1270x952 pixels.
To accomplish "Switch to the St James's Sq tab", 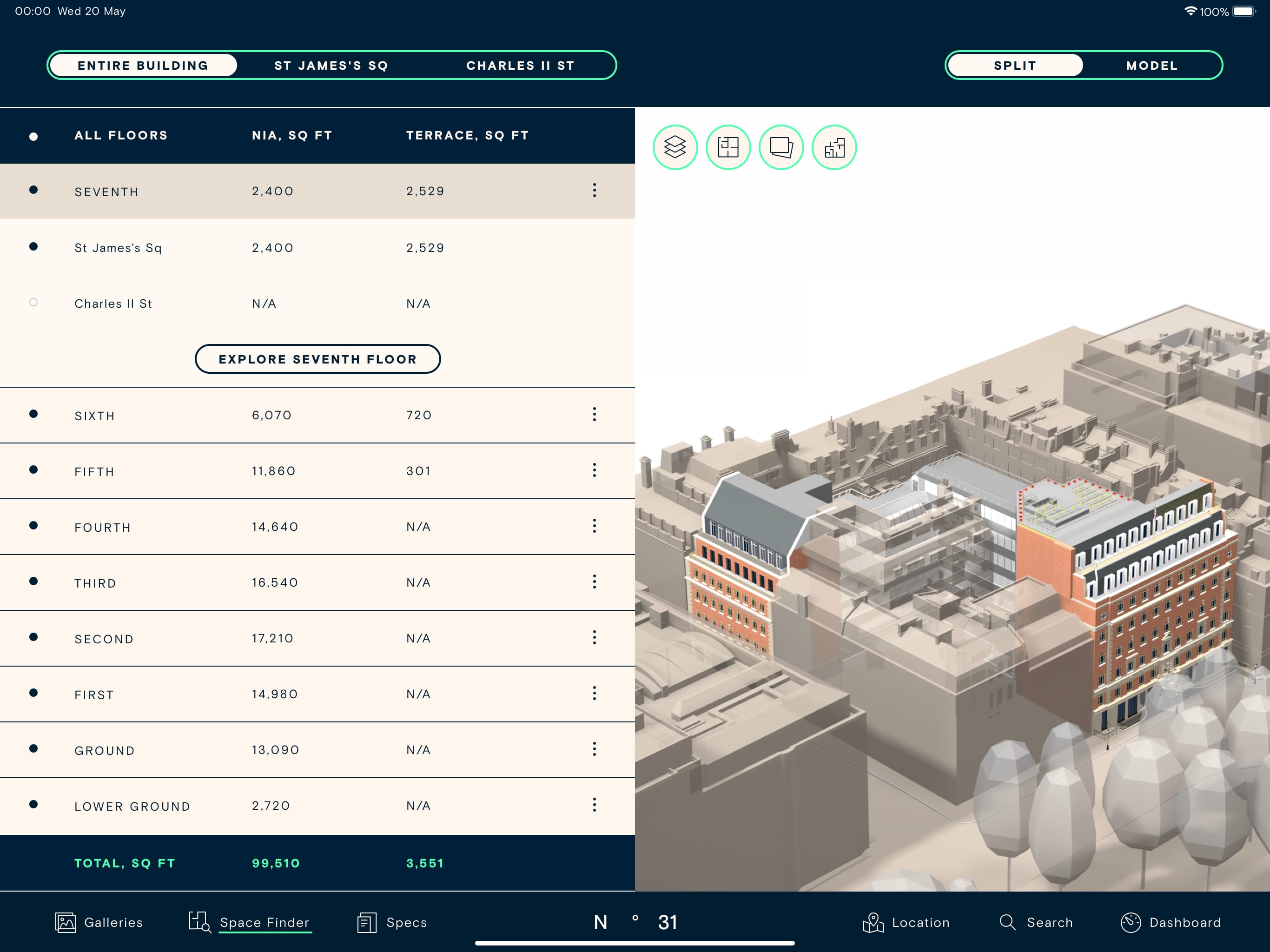I will tap(331, 66).
